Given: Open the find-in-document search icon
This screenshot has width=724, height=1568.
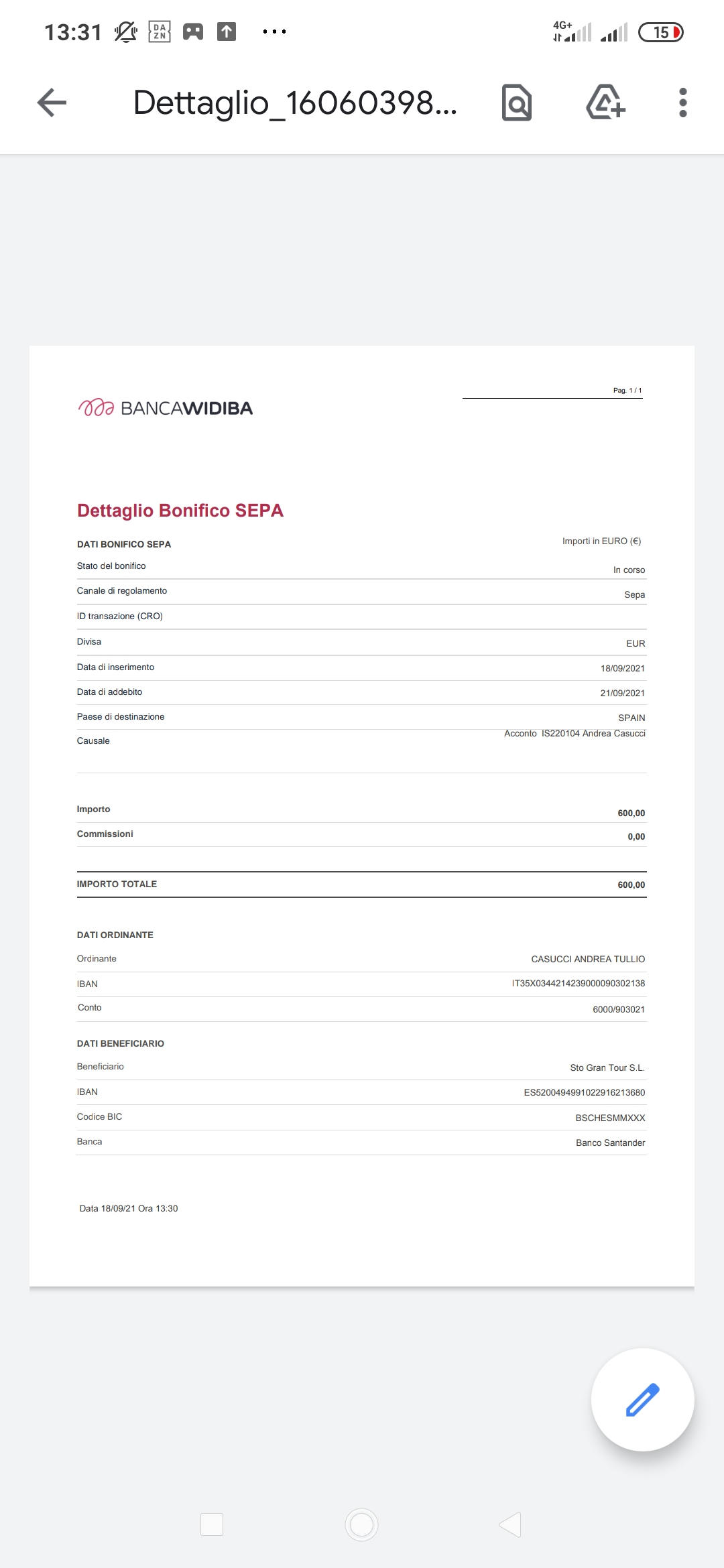Looking at the screenshot, I should [517, 103].
